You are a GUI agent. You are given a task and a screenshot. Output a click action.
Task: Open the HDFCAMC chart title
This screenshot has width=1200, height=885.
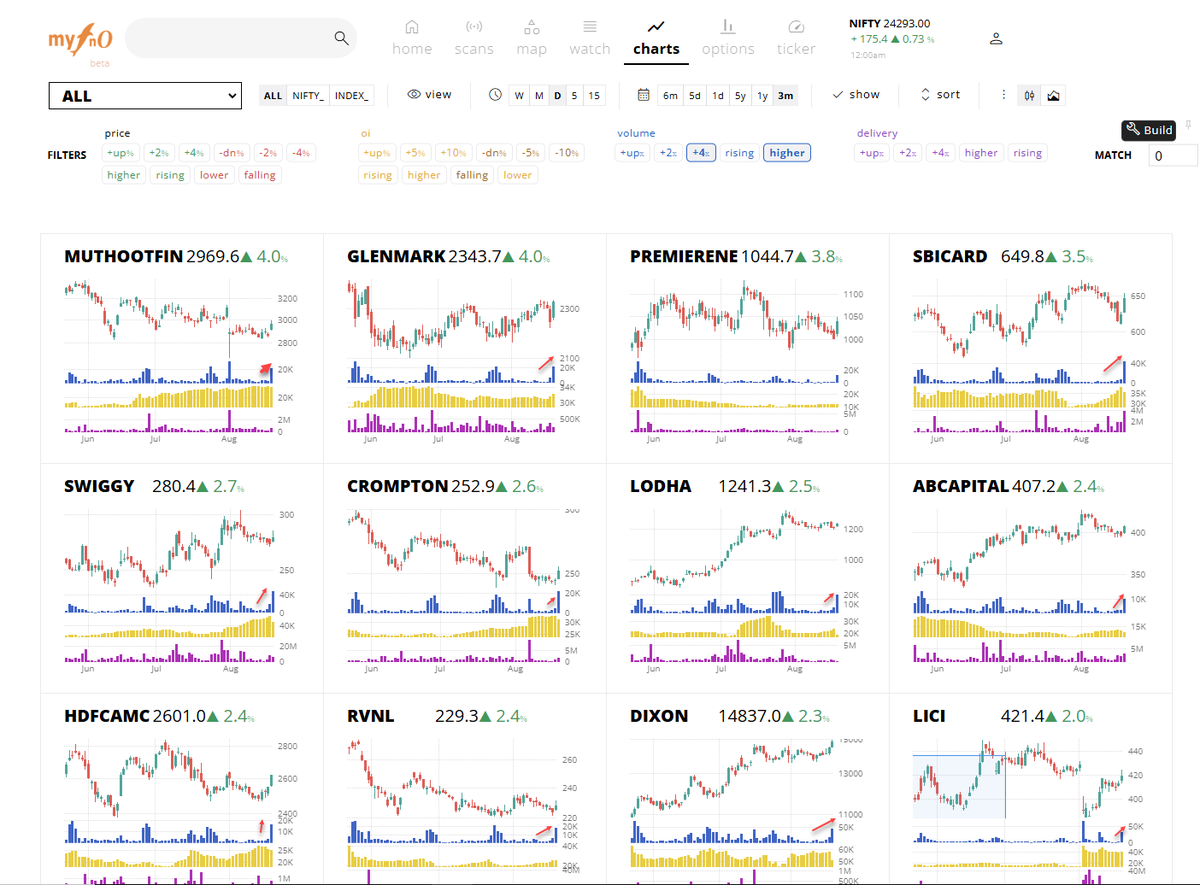(x=107, y=716)
